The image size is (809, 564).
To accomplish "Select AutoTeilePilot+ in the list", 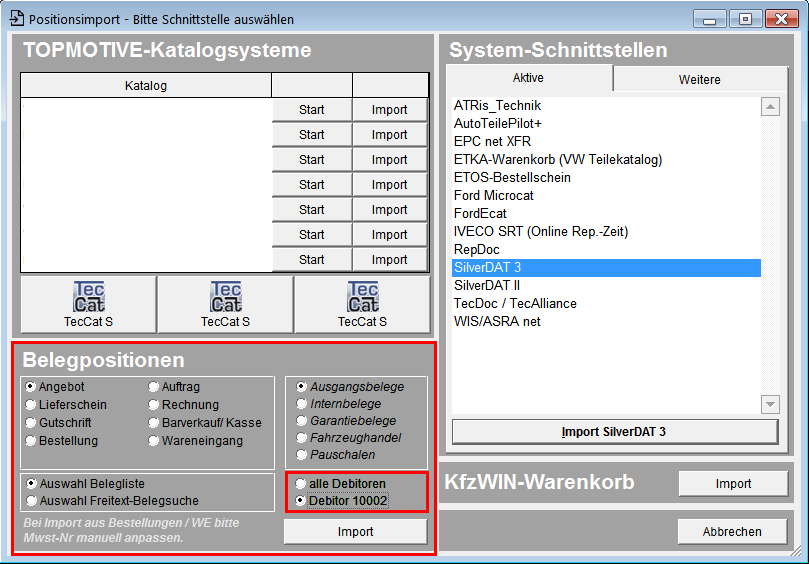I will [x=606, y=123].
